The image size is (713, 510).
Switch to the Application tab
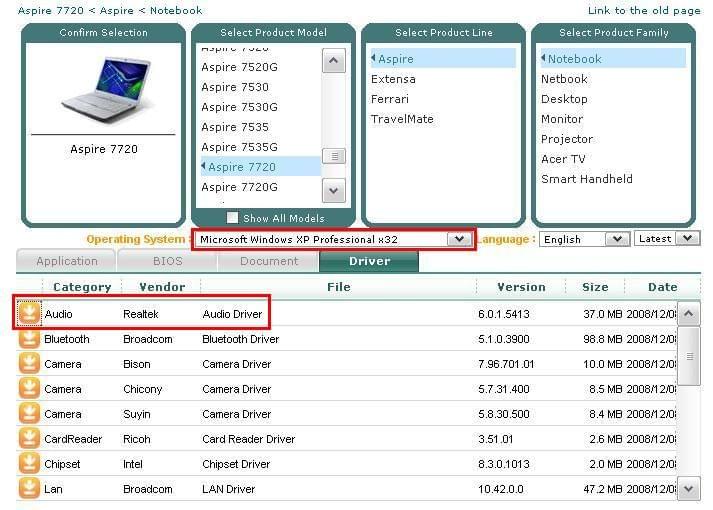pyautogui.click(x=67, y=261)
